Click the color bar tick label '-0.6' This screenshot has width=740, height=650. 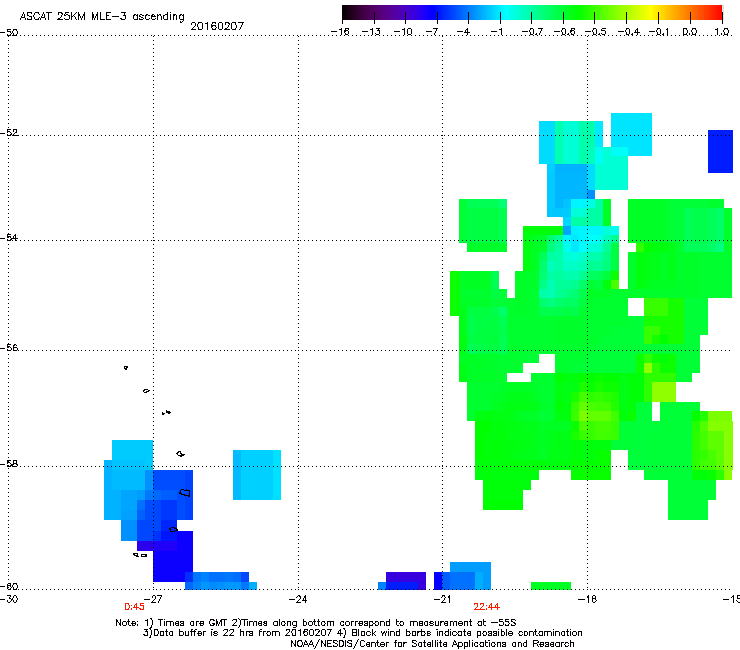click(x=564, y=32)
